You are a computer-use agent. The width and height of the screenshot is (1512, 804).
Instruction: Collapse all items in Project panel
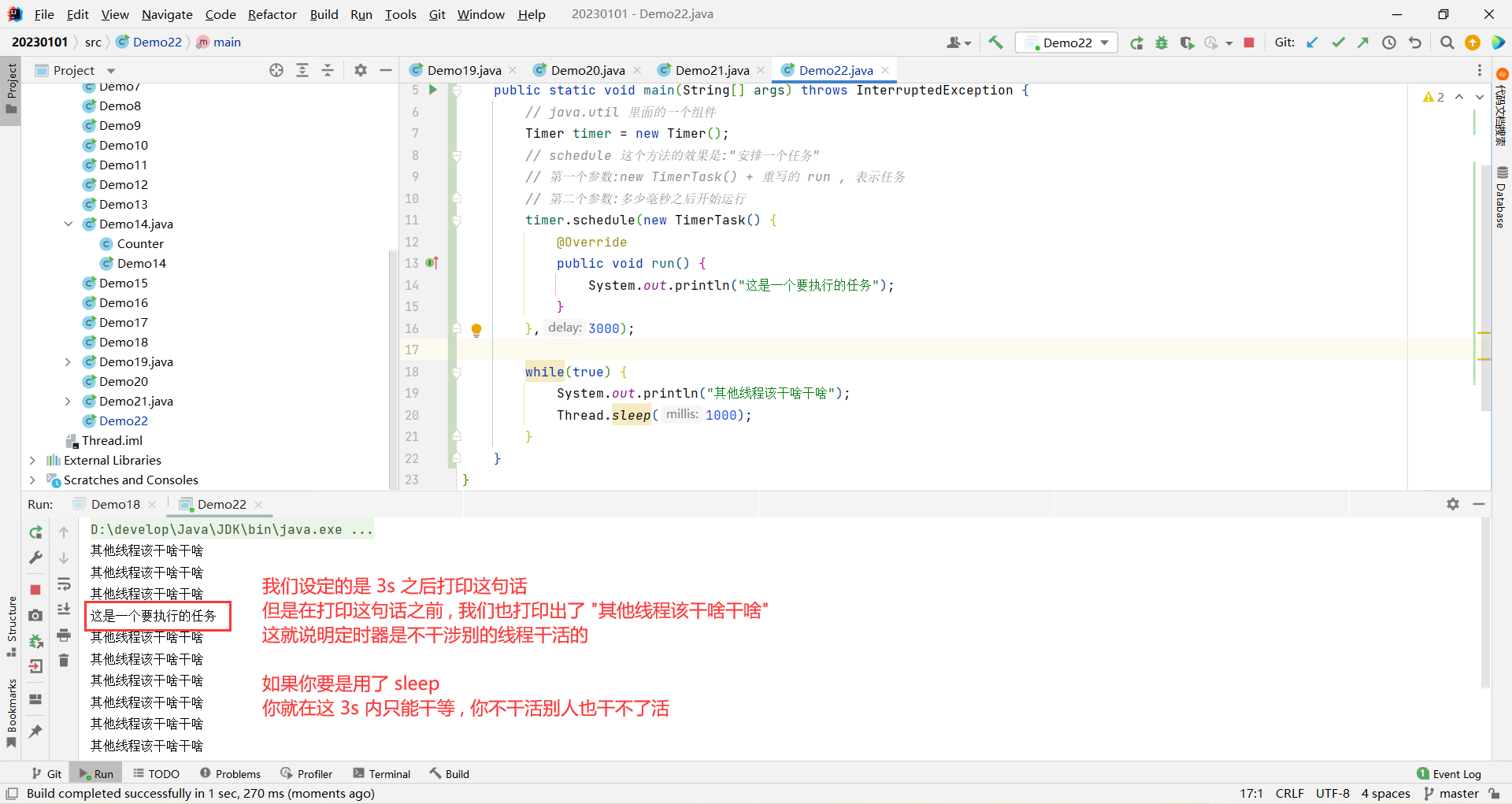click(x=328, y=70)
